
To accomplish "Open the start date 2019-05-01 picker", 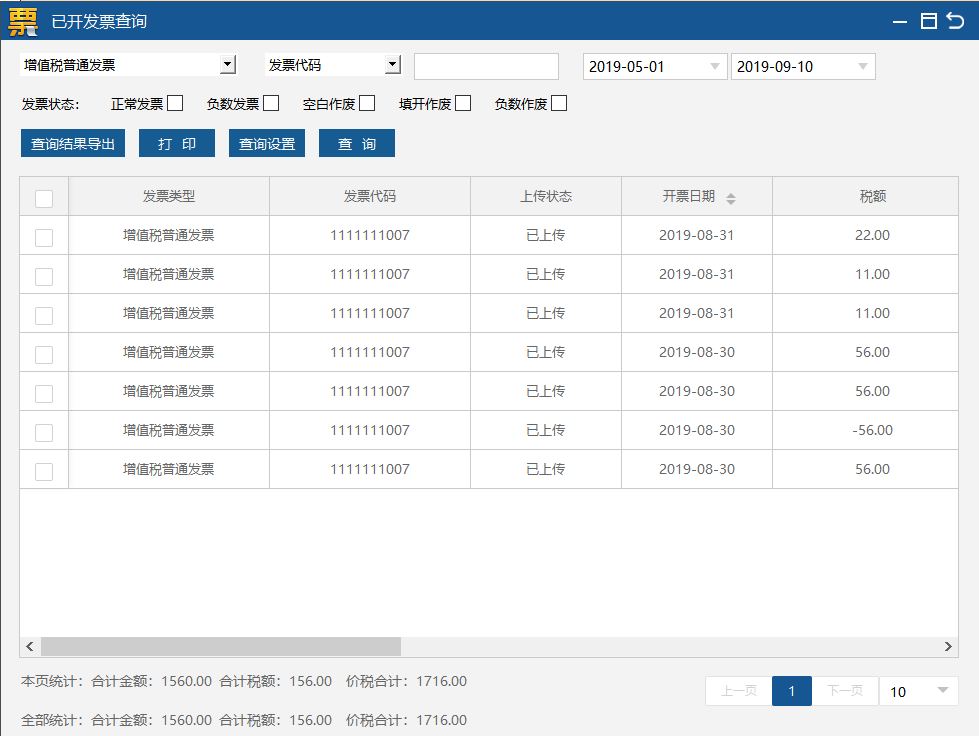I will (x=715, y=67).
